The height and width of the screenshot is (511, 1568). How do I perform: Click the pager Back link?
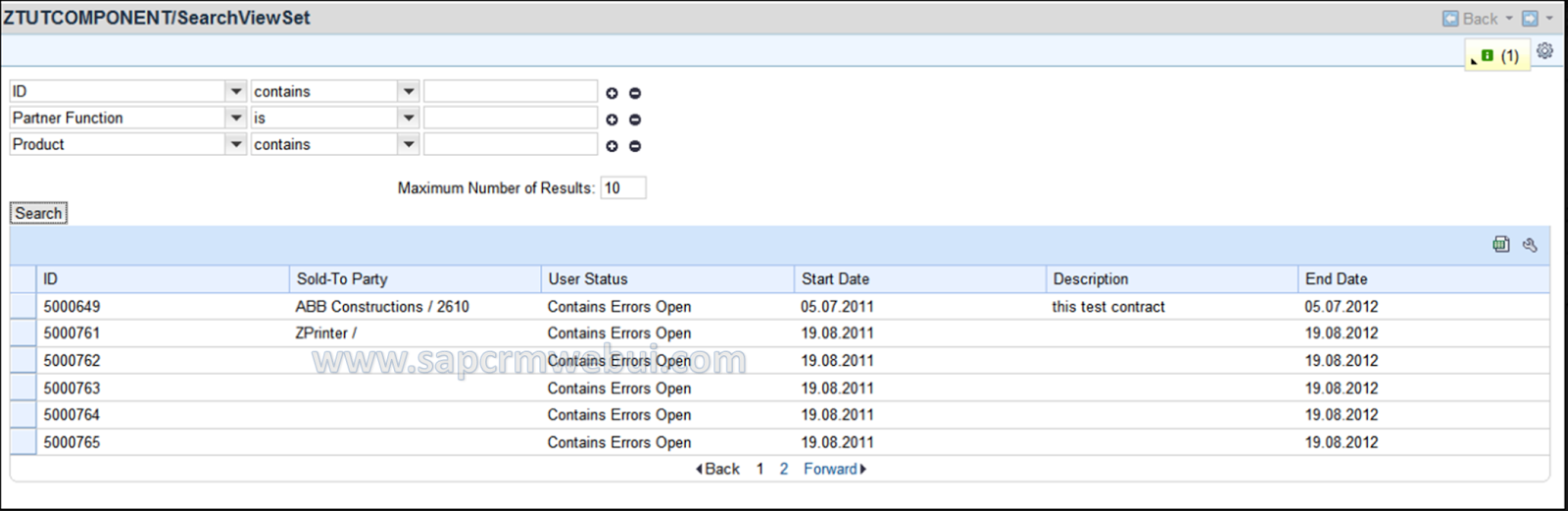point(717,469)
